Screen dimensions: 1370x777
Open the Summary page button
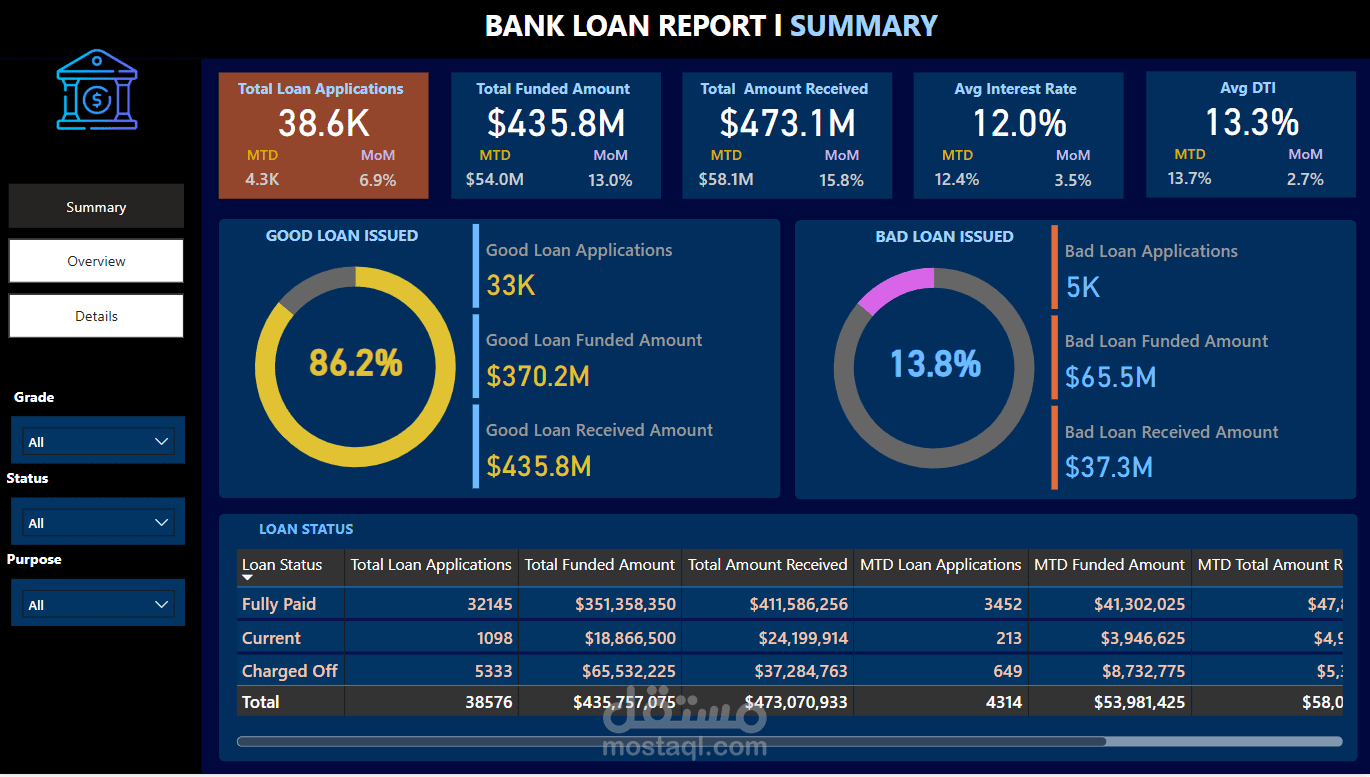(x=96, y=207)
